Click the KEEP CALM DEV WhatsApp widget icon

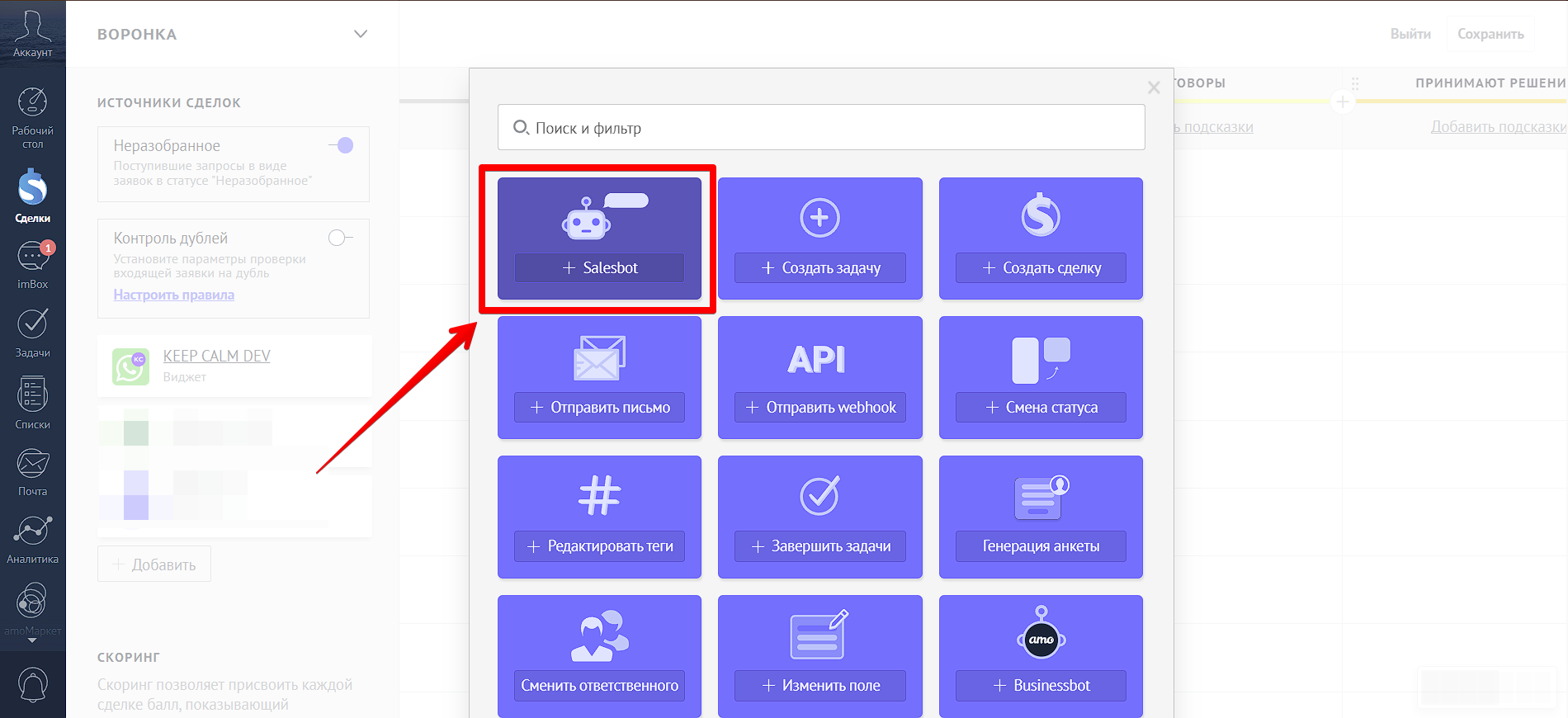coord(130,366)
